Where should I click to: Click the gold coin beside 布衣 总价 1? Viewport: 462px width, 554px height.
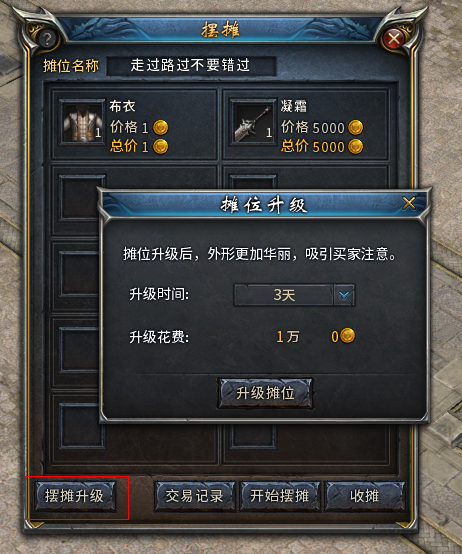tap(160, 146)
